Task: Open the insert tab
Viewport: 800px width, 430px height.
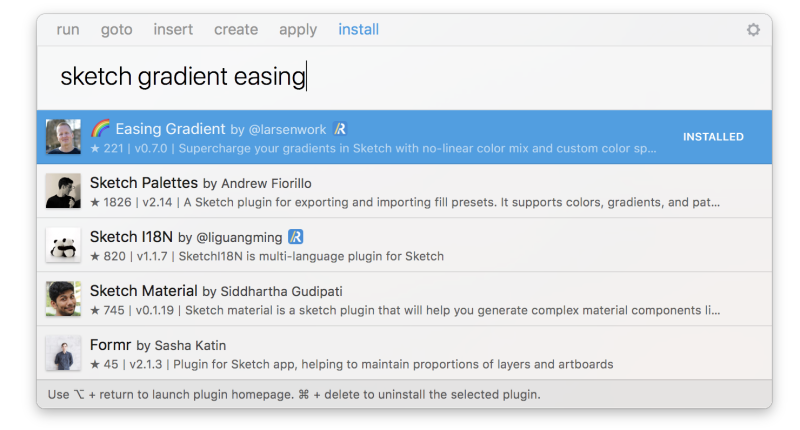Action: point(173,30)
